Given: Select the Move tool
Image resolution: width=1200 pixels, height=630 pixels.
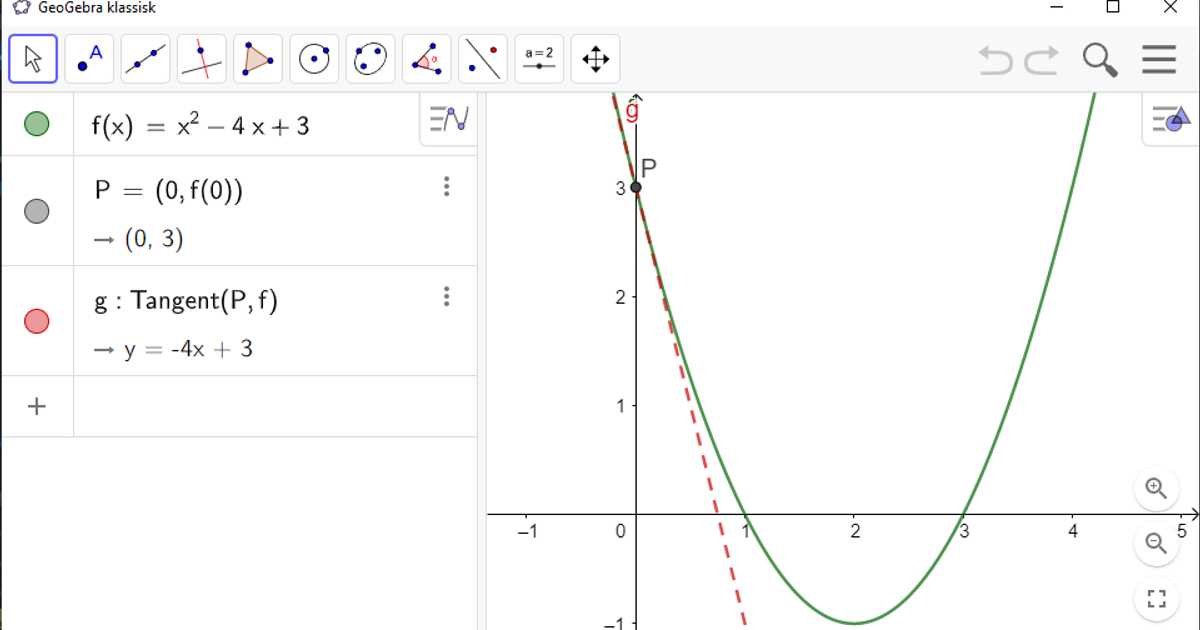Looking at the screenshot, I should [x=32, y=59].
